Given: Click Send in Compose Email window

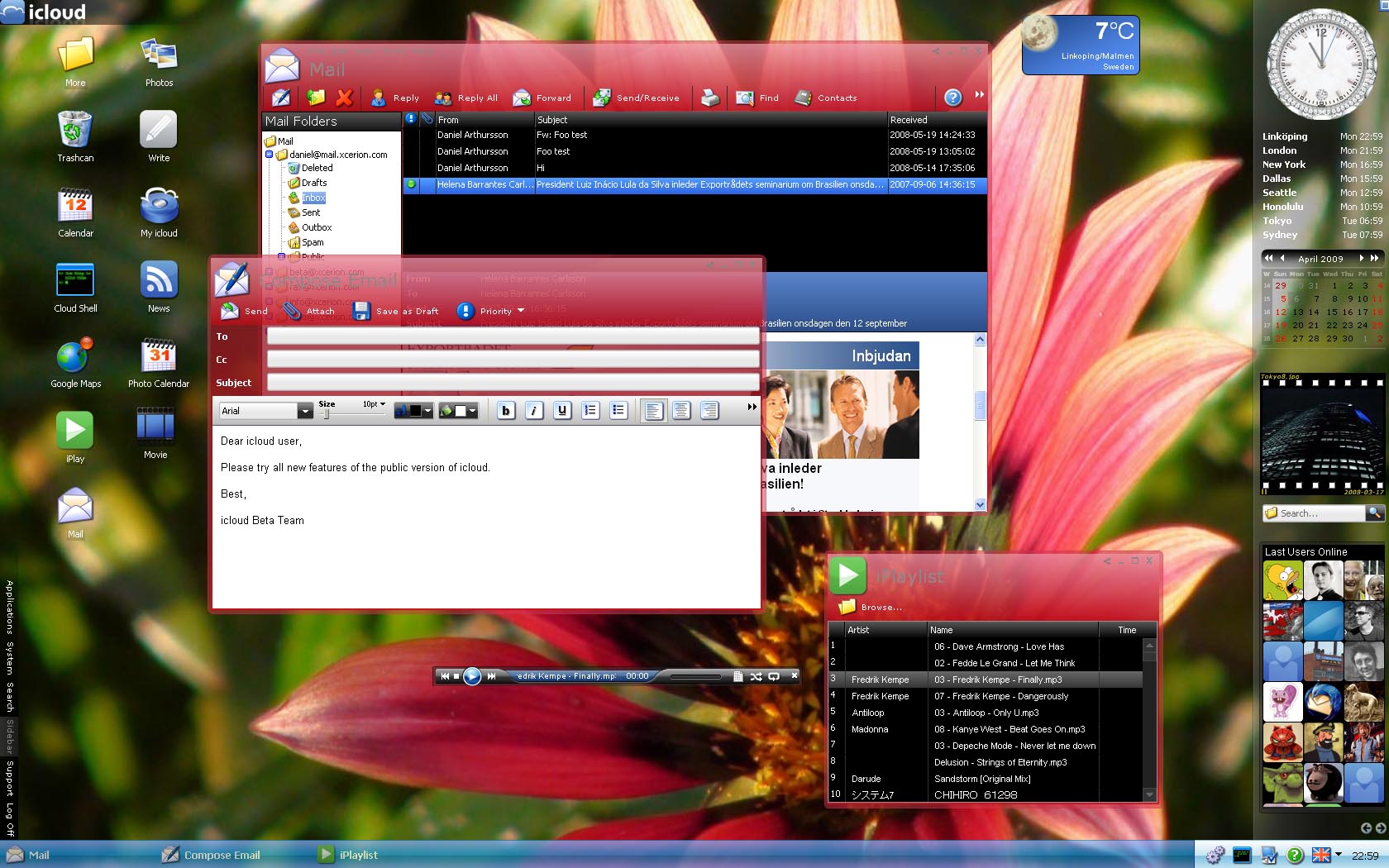Looking at the screenshot, I should [244, 311].
